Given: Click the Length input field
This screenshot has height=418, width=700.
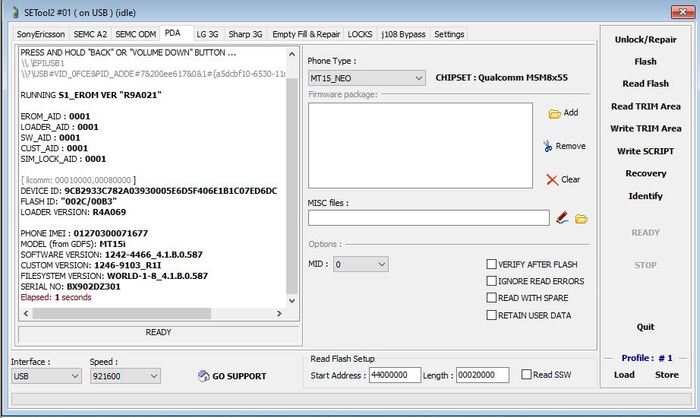Looking at the screenshot, I should pos(482,375).
